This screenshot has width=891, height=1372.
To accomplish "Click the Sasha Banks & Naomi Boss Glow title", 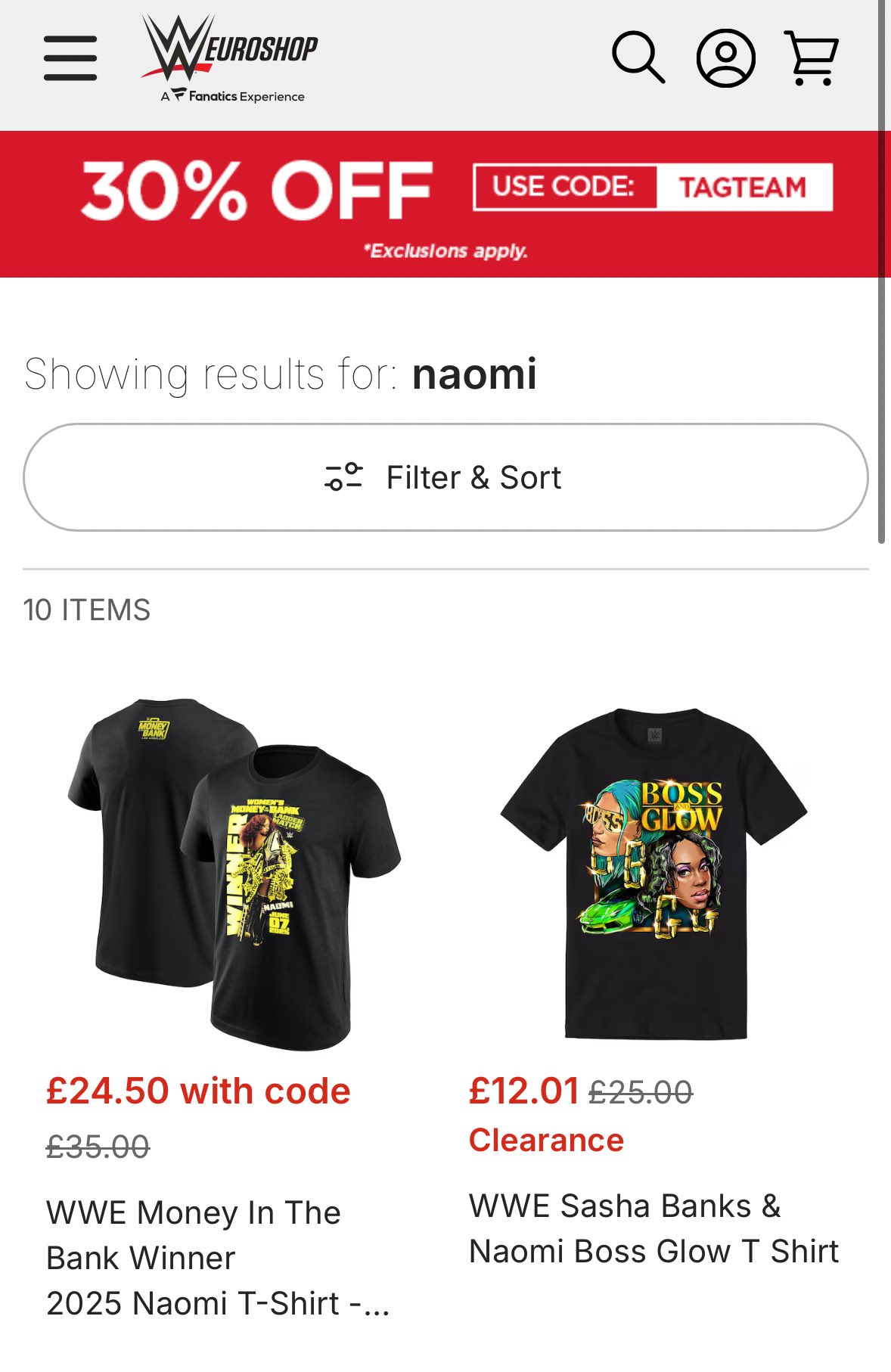I will point(654,1228).
